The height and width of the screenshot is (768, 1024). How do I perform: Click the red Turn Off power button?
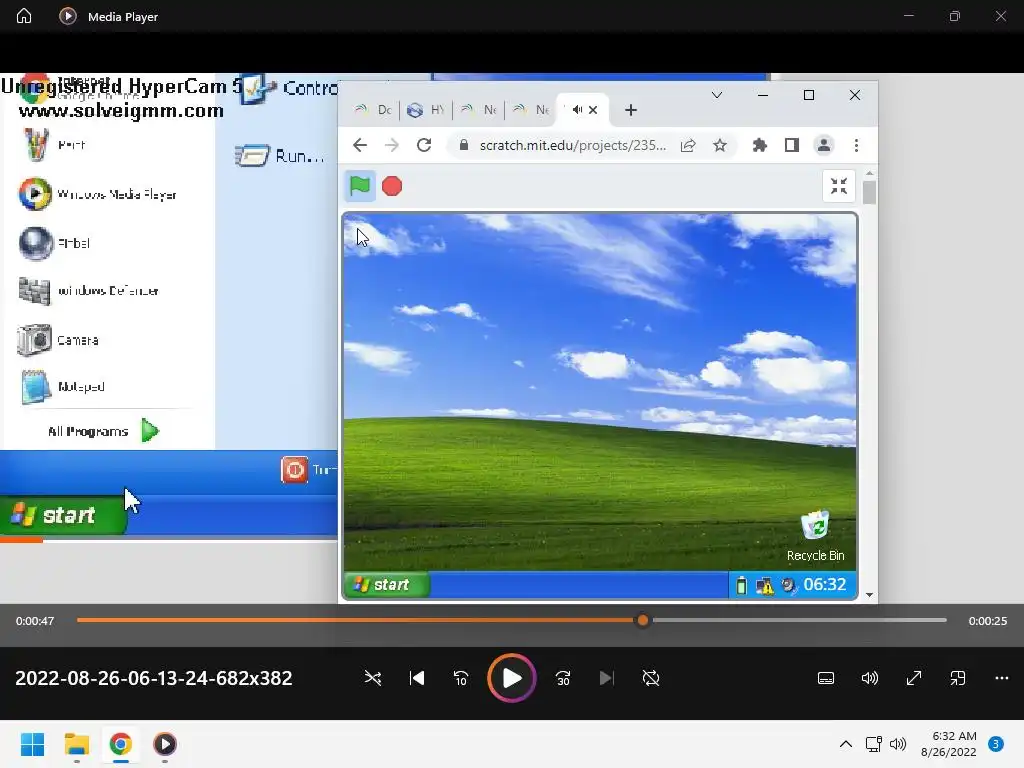click(294, 470)
